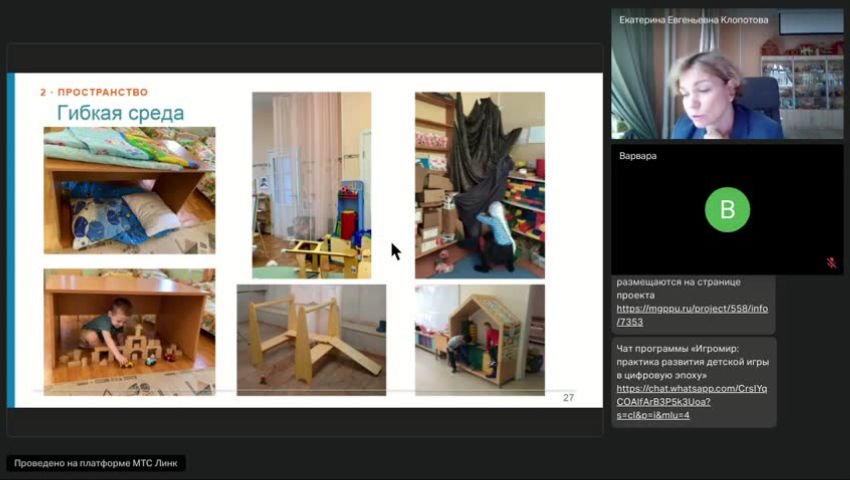The width and height of the screenshot is (850, 480).
Task: Click the 'Проведено на платформе МТС Линк' badge
Action: tap(96, 463)
